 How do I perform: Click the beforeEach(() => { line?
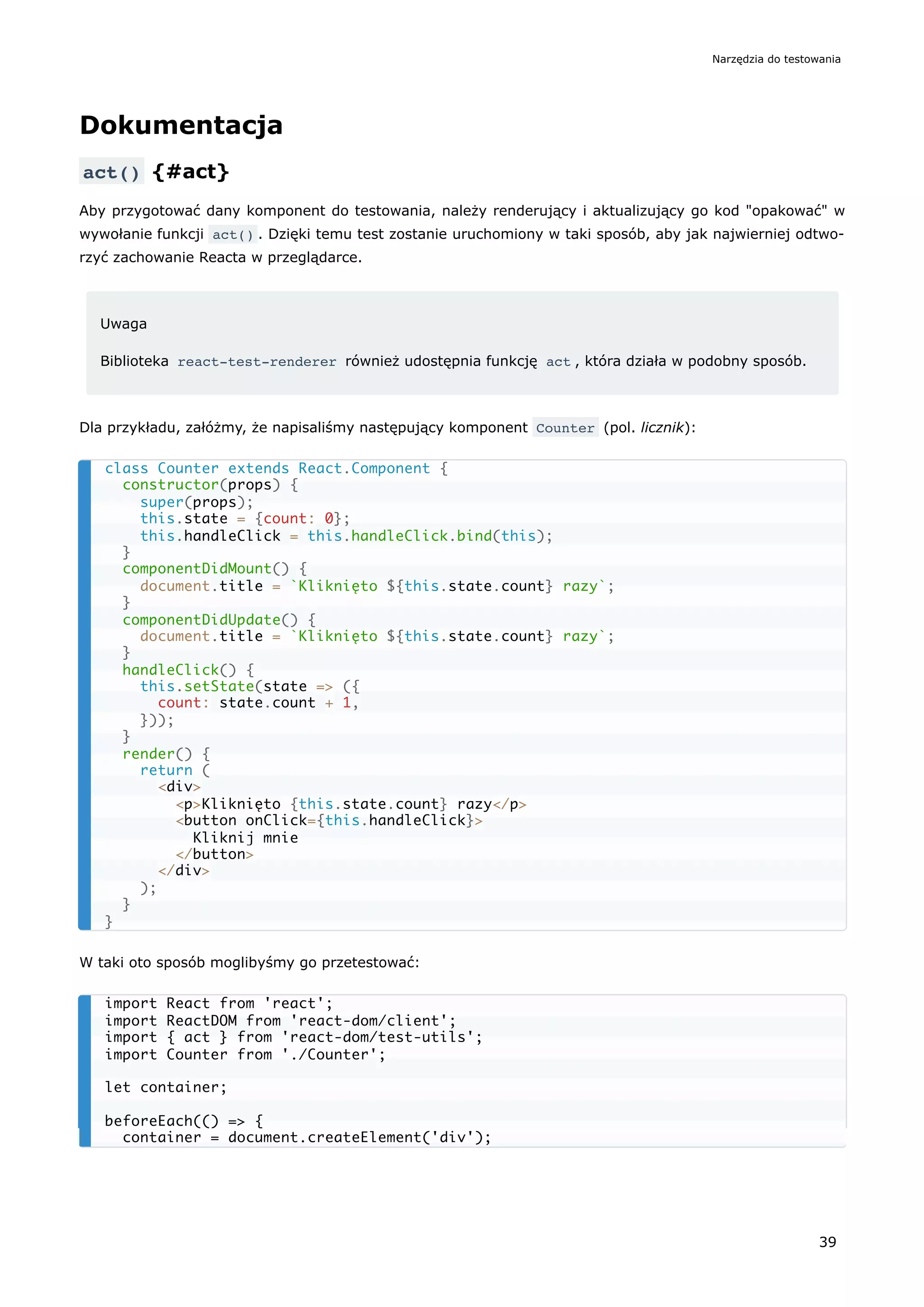click(x=184, y=1121)
